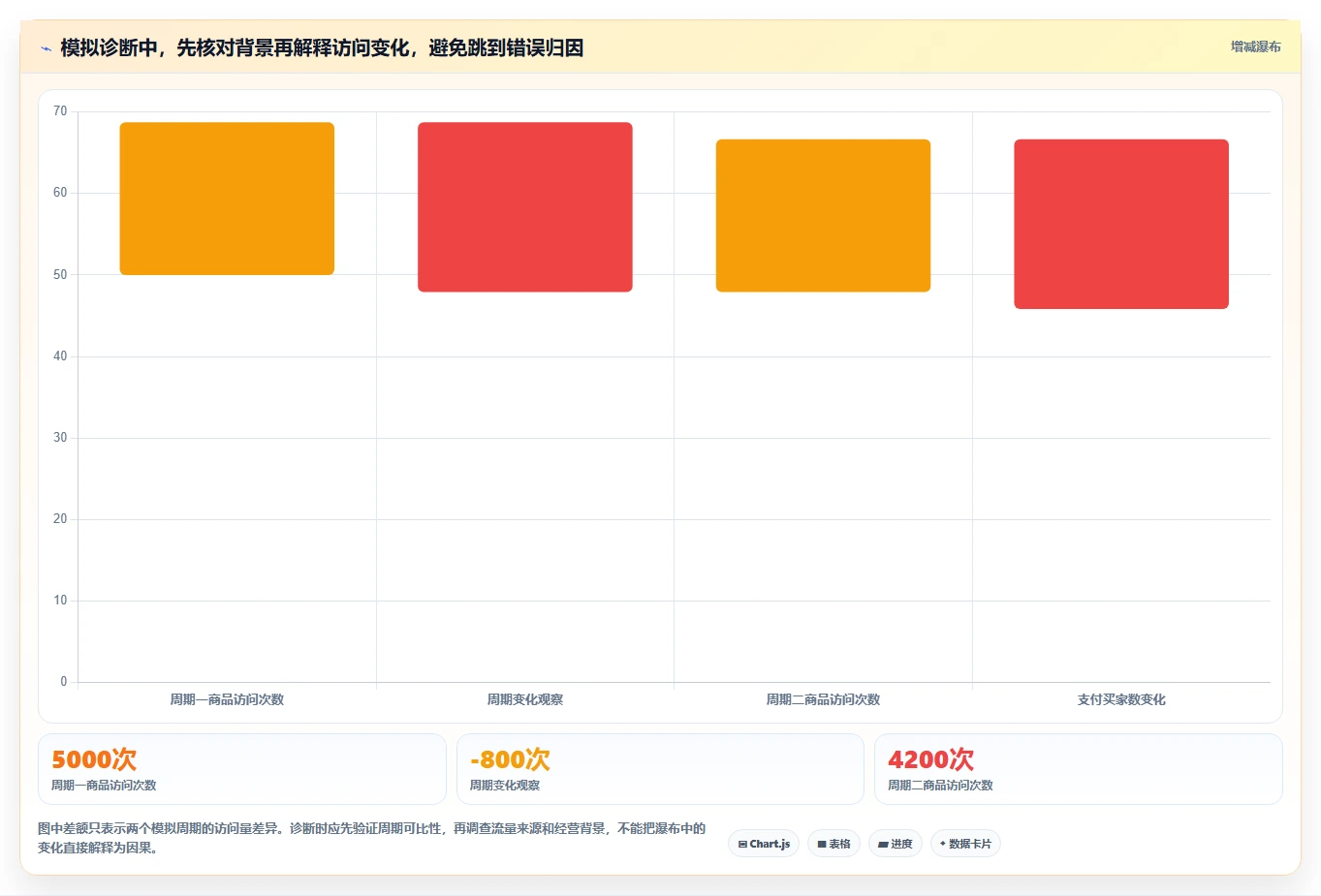Click the 4200次 value card

click(1078, 769)
